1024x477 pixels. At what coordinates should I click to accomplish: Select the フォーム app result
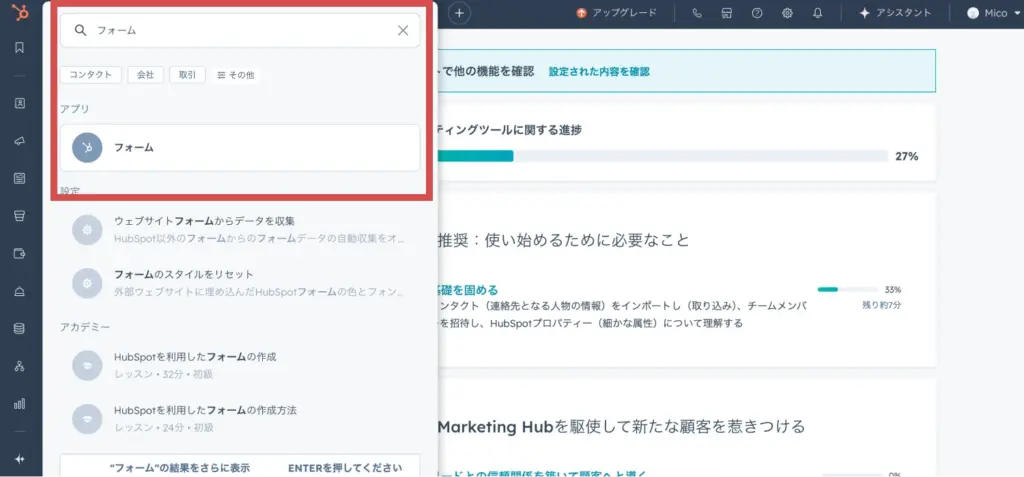(x=240, y=148)
